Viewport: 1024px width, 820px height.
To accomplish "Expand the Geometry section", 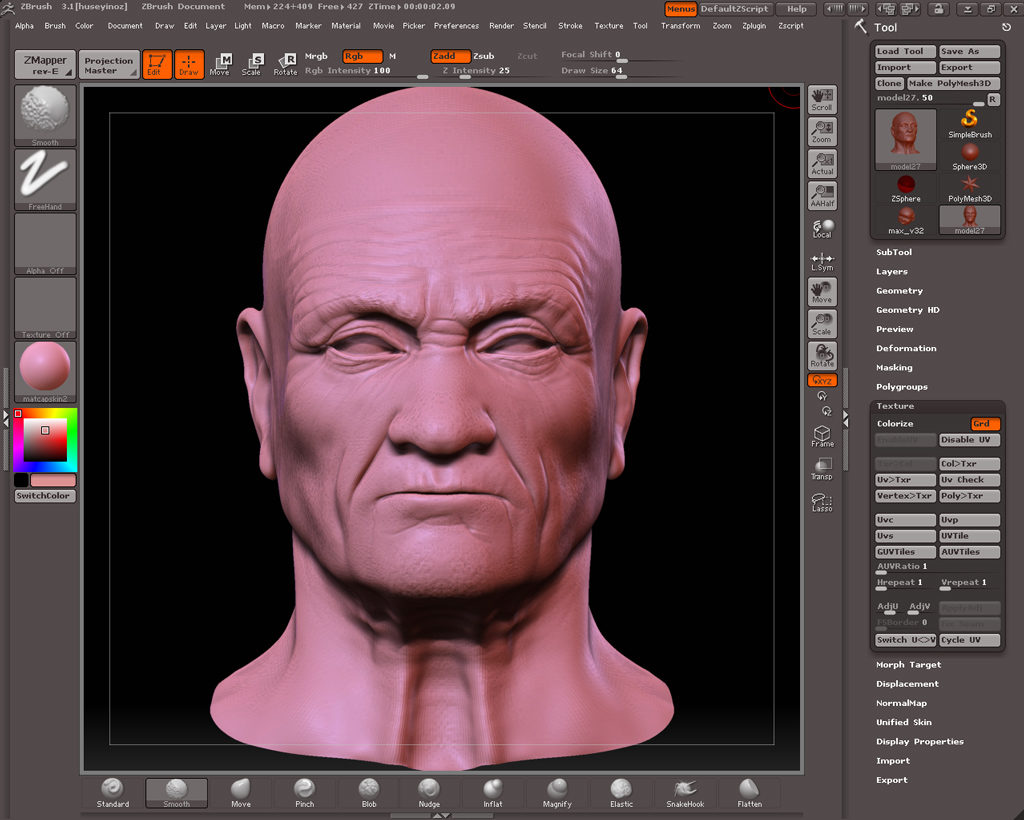I will pyautogui.click(x=899, y=291).
